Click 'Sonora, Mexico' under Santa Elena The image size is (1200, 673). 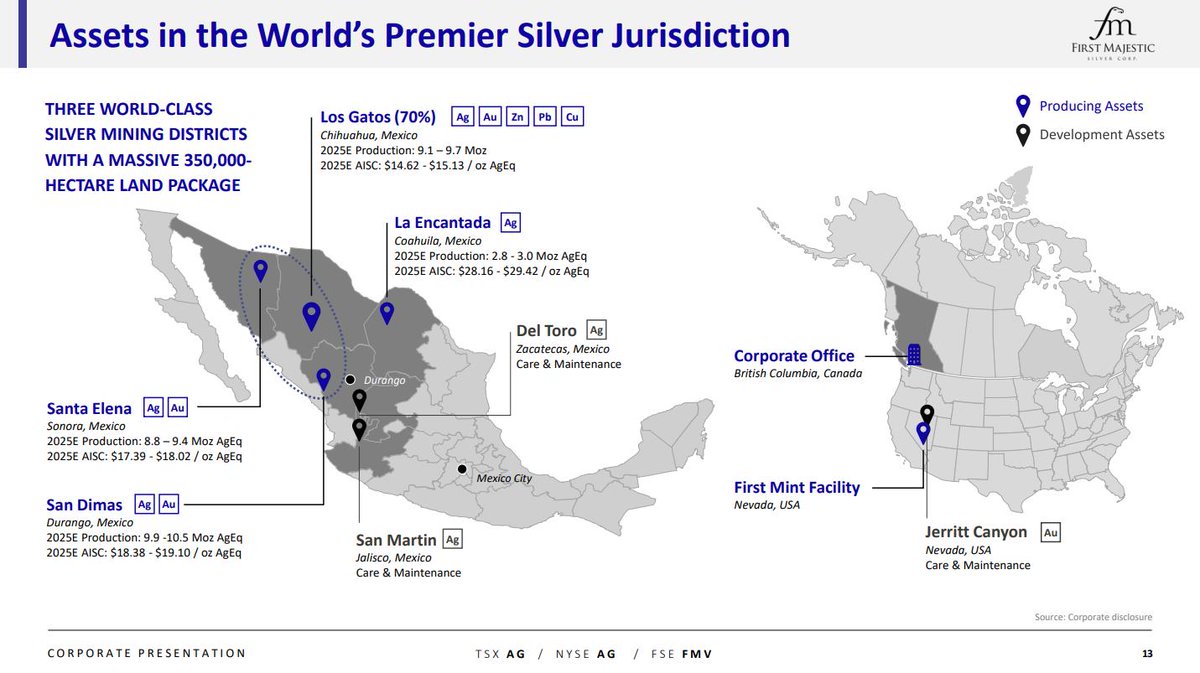point(85,426)
